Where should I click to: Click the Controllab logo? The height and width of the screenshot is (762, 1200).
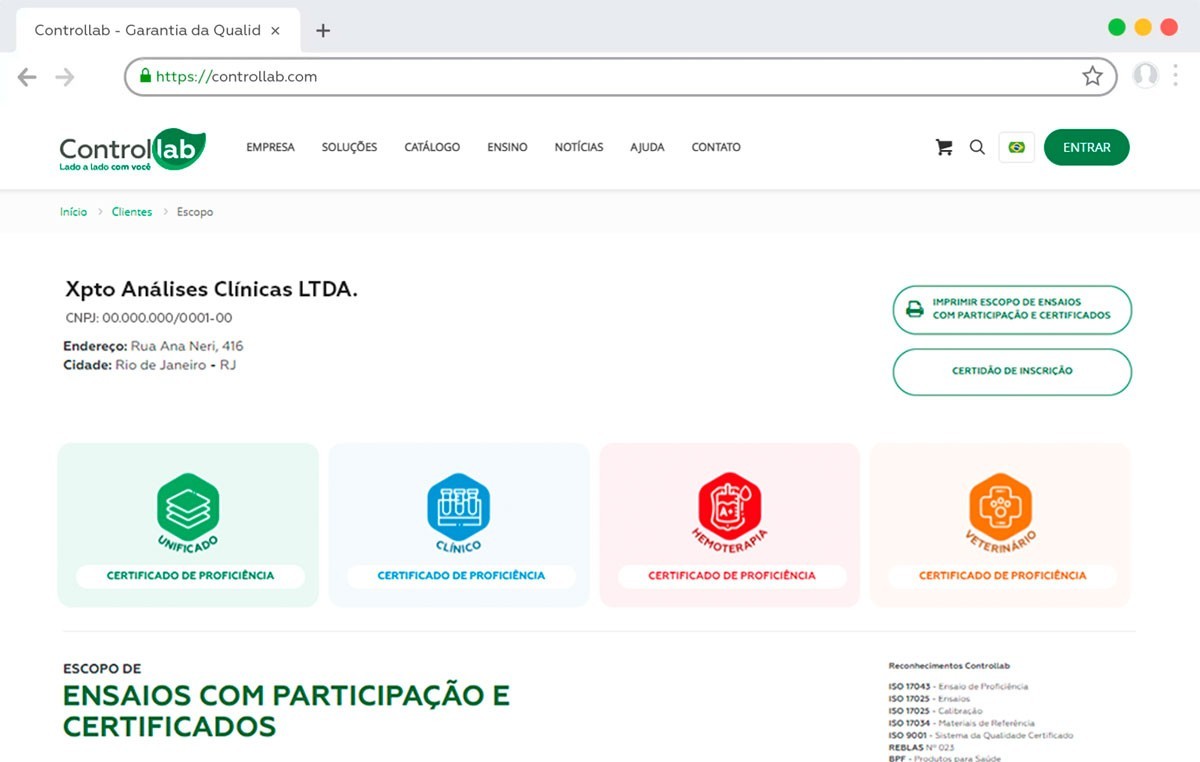coord(132,150)
